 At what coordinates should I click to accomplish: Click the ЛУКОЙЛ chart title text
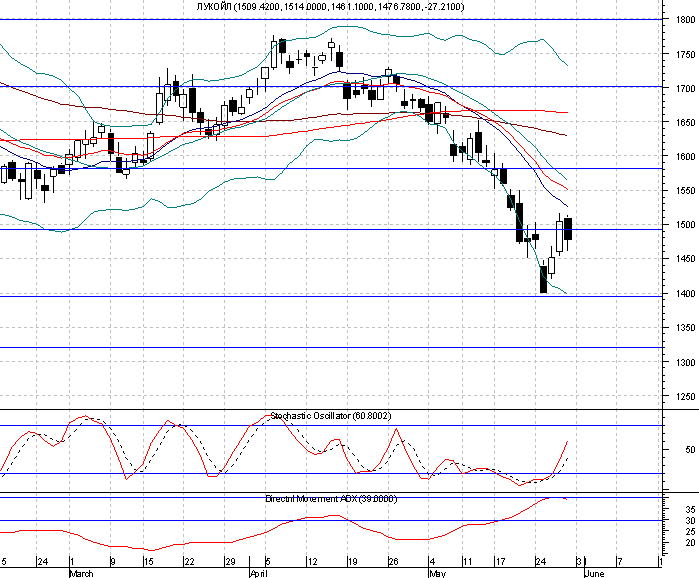click(x=330, y=7)
